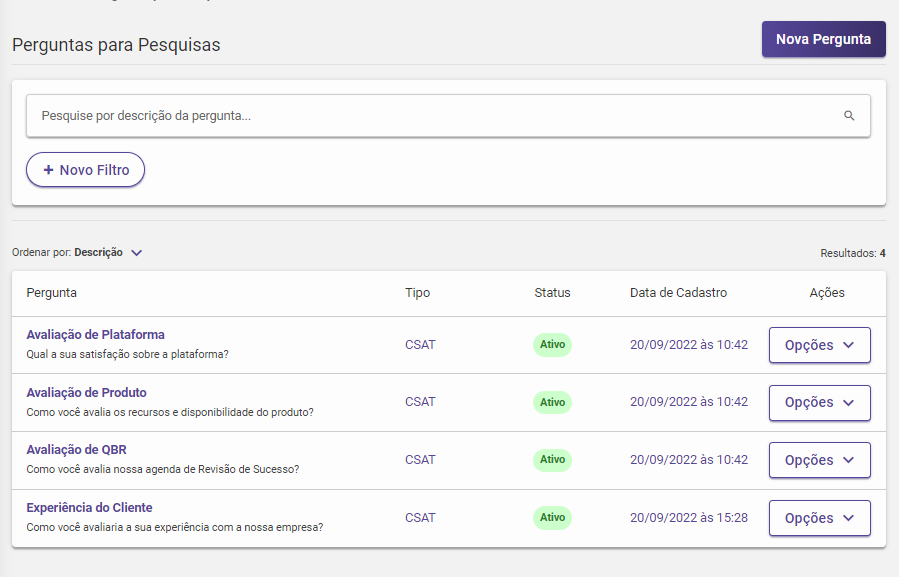Open the Experiência do Cliente question
This screenshot has width=899, height=577.
(x=89, y=508)
